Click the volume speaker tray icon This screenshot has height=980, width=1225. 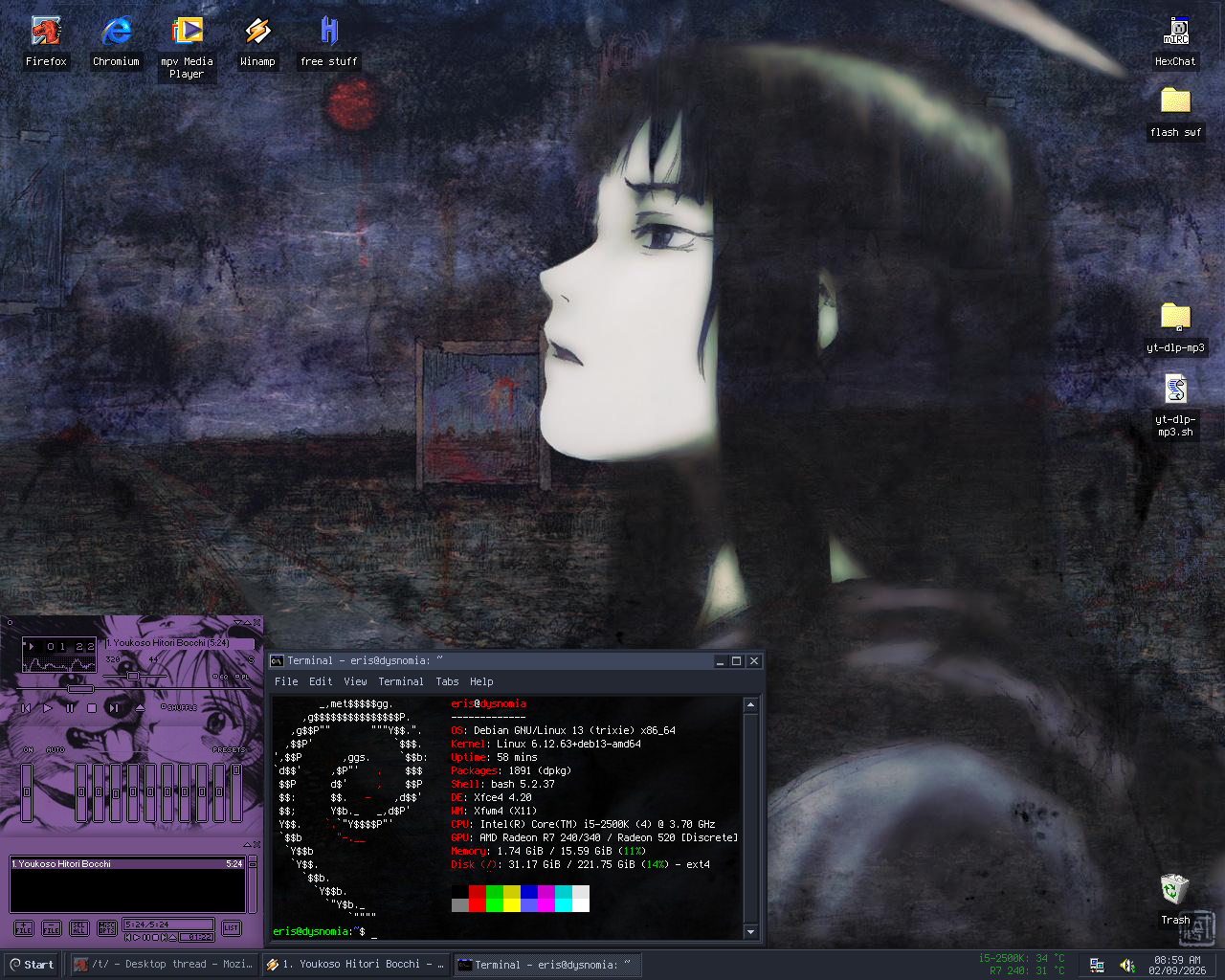[x=1127, y=966]
